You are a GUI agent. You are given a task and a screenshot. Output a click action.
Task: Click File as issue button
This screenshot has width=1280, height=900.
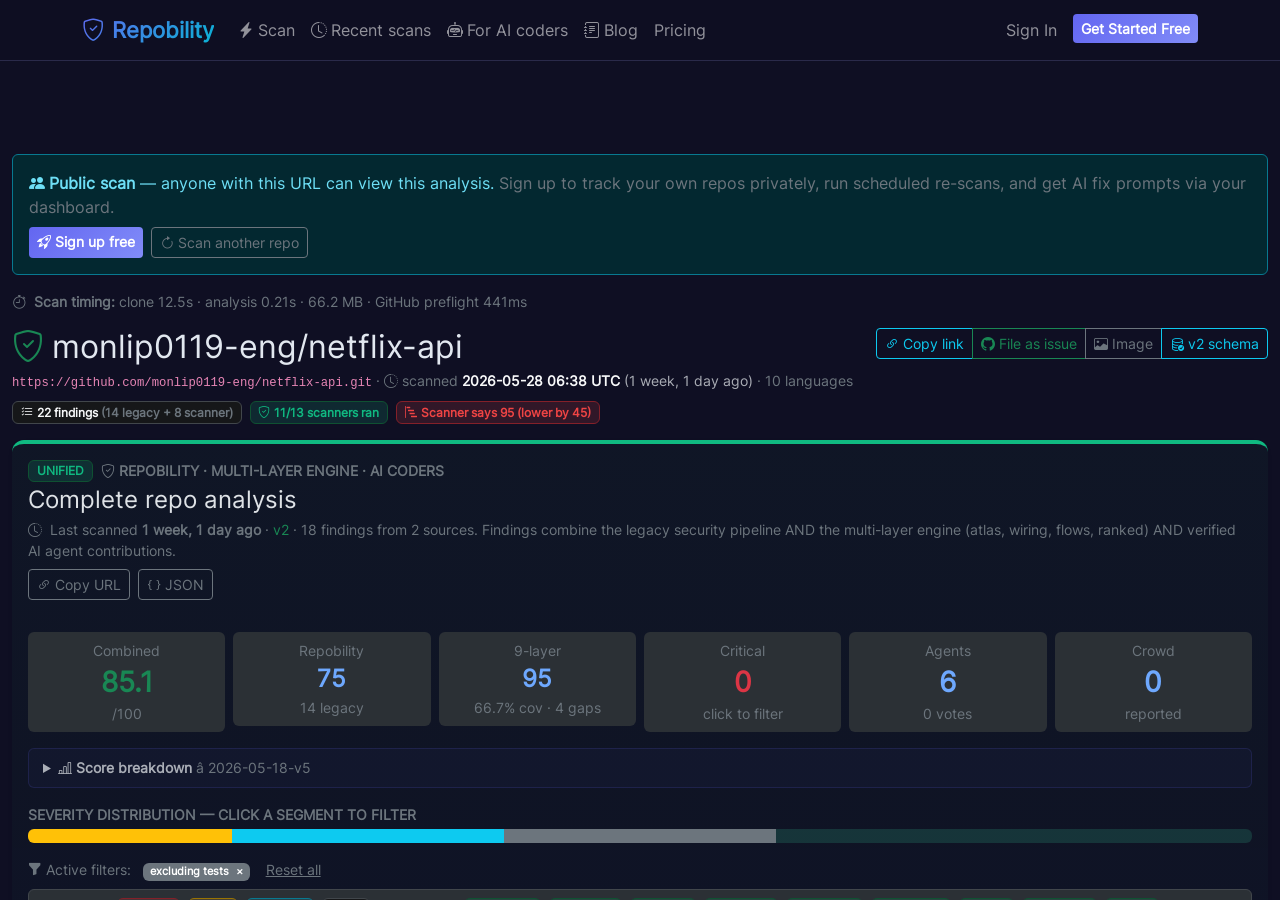(x=1029, y=343)
